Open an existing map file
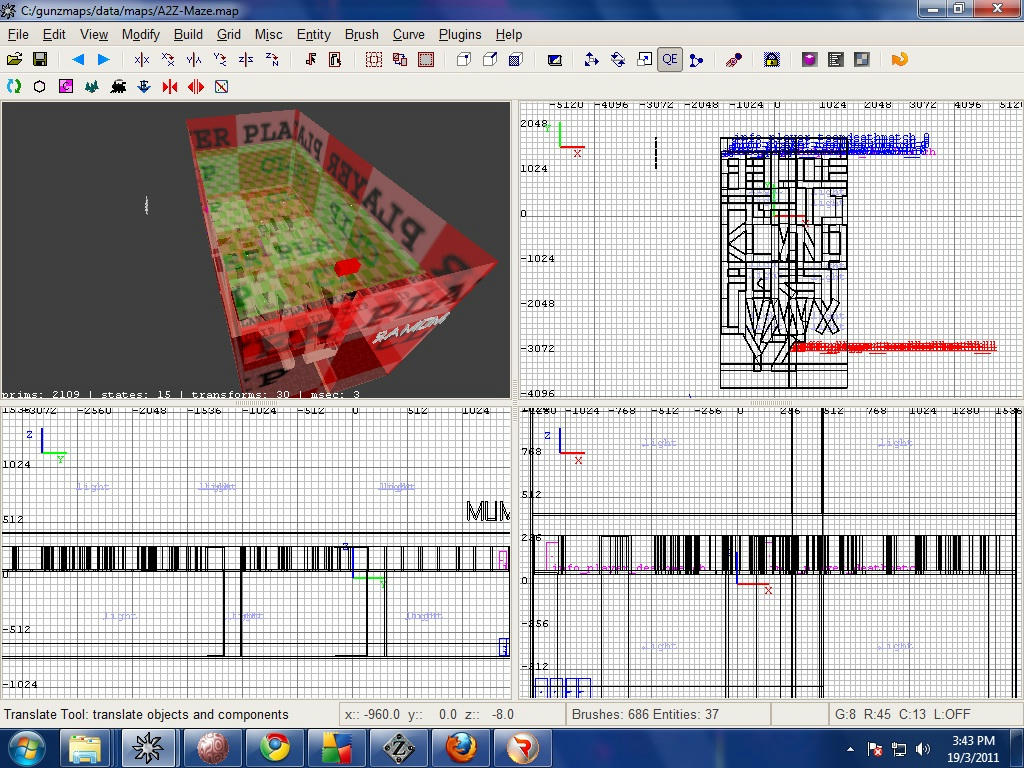Screen dimensions: 1024x768 pos(14,59)
